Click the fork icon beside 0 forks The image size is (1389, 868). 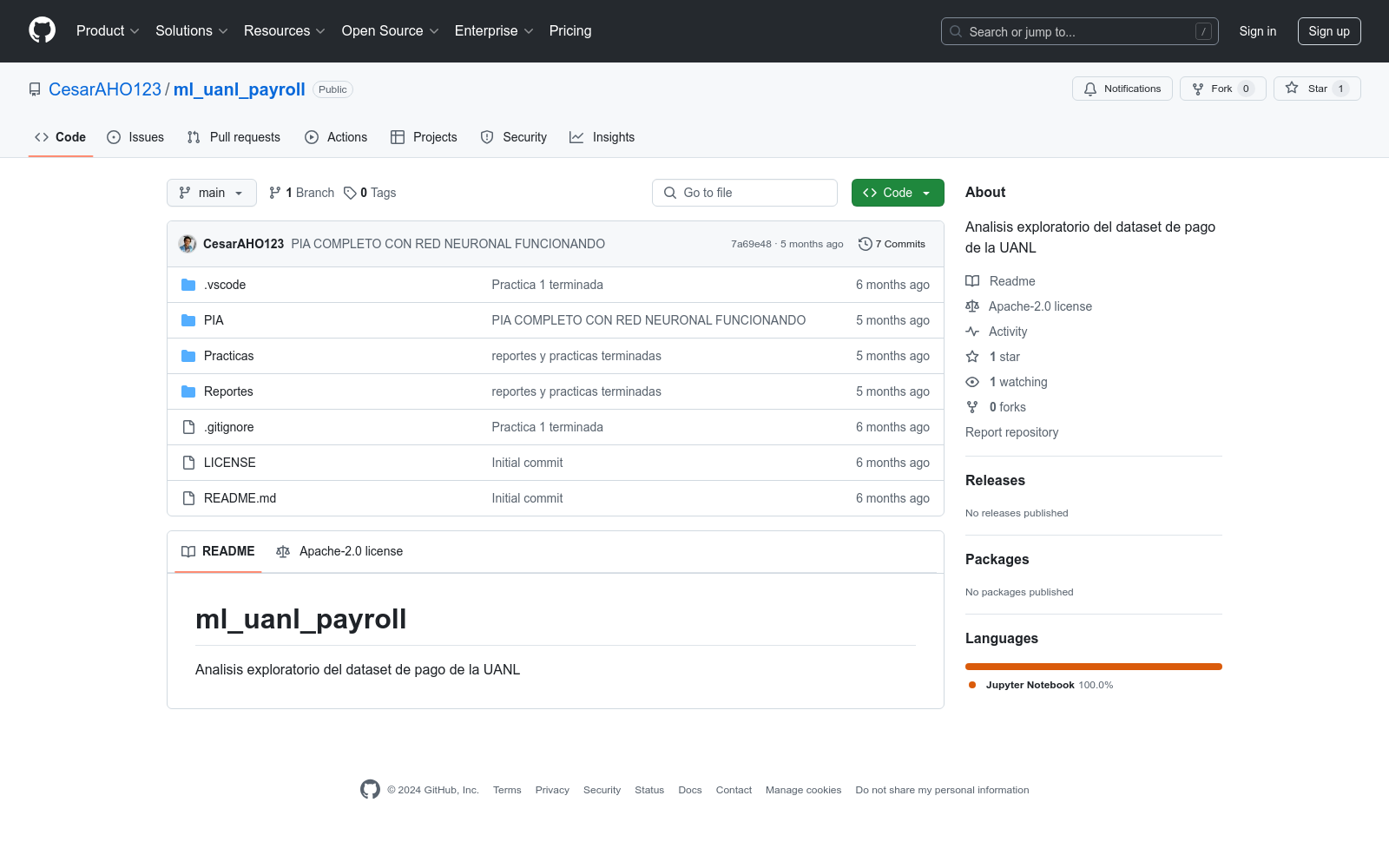(972, 407)
